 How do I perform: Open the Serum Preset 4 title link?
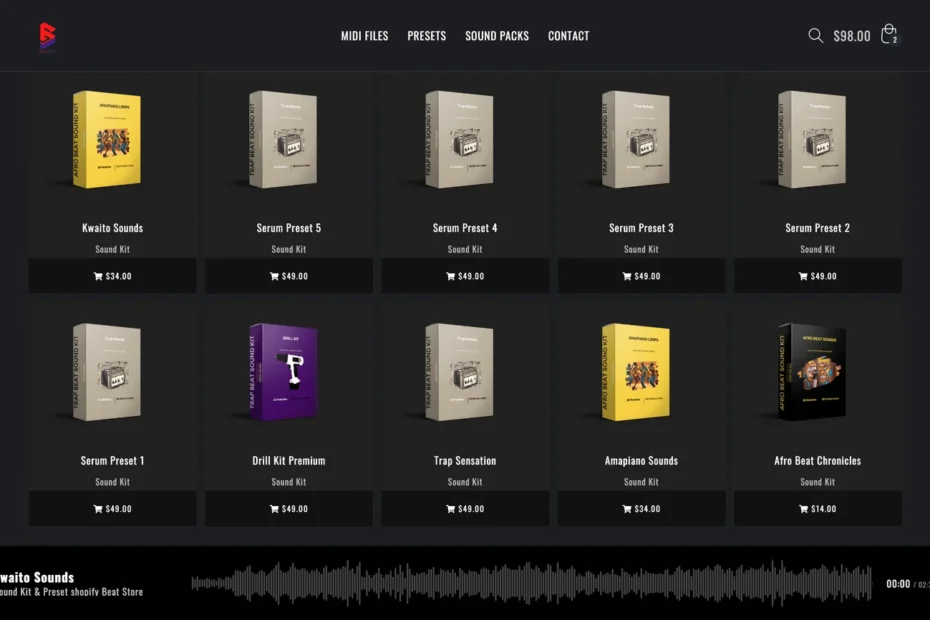click(x=464, y=228)
